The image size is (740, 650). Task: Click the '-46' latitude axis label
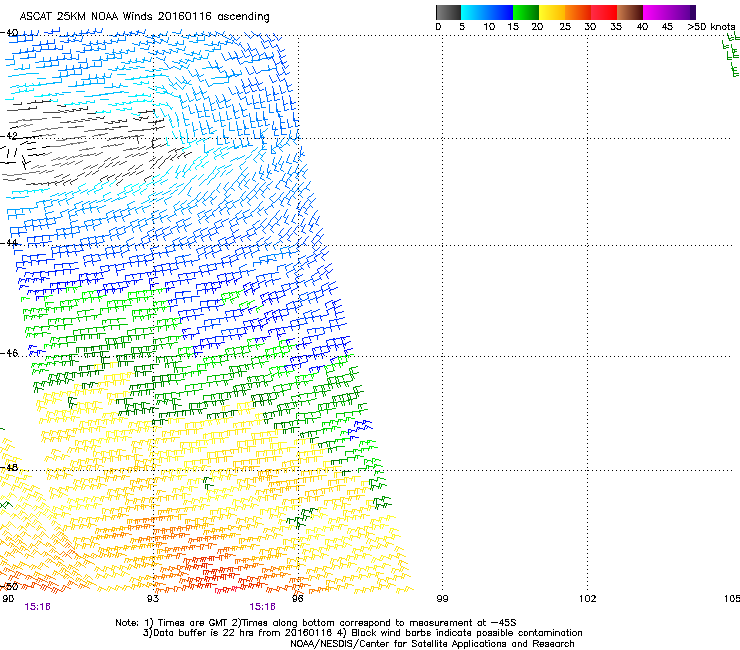pyautogui.click(x=9, y=353)
